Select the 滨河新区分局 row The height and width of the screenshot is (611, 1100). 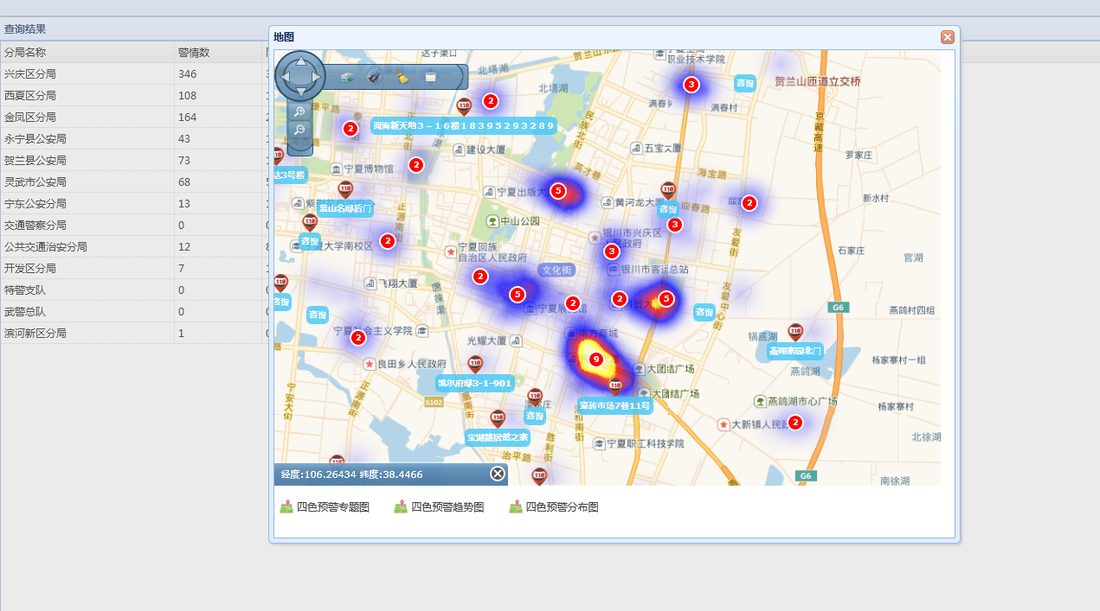(133, 333)
